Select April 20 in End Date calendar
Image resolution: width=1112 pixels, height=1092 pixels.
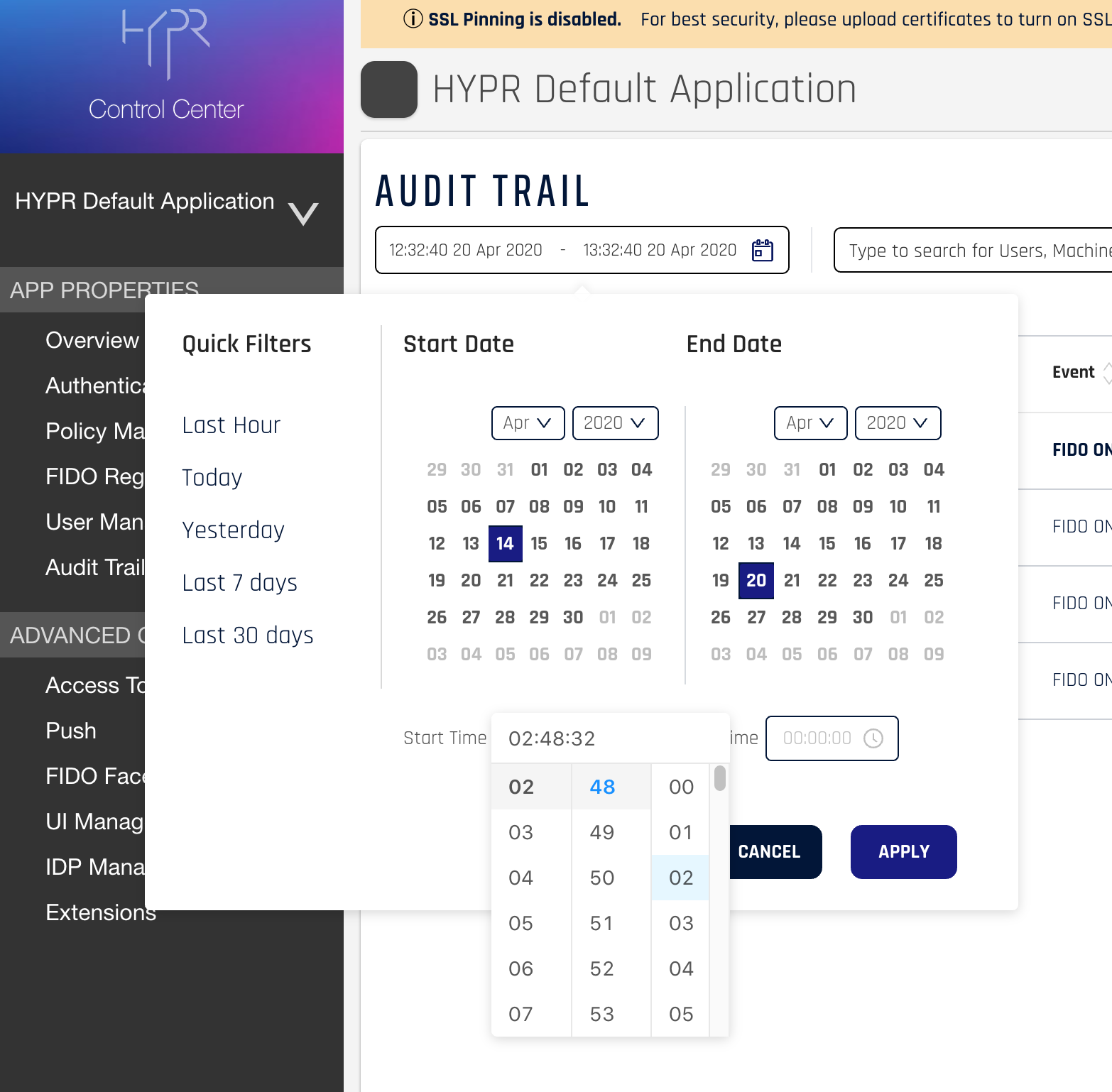click(756, 581)
